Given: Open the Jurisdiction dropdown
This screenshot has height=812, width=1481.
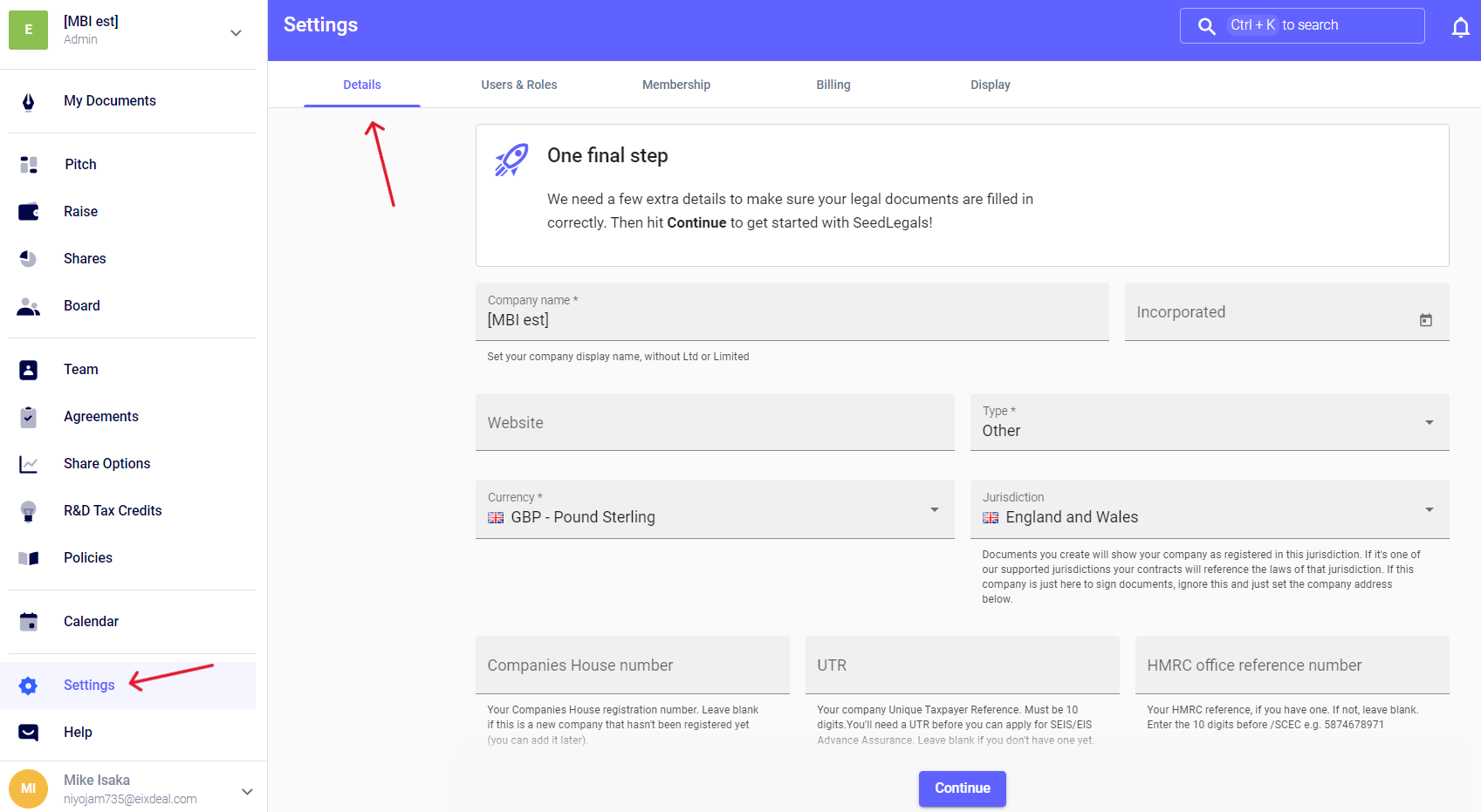Looking at the screenshot, I should pyautogui.click(x=1429, y=510).
